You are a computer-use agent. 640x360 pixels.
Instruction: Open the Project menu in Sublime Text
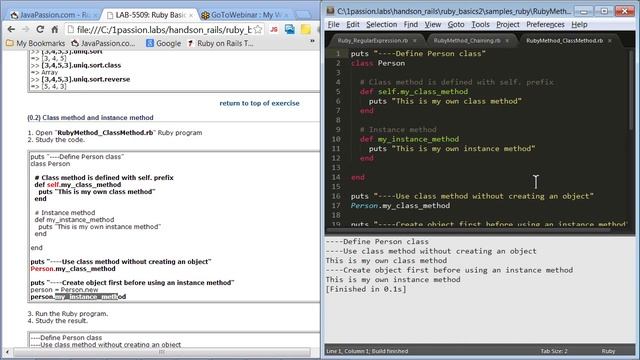click(508, 24)
